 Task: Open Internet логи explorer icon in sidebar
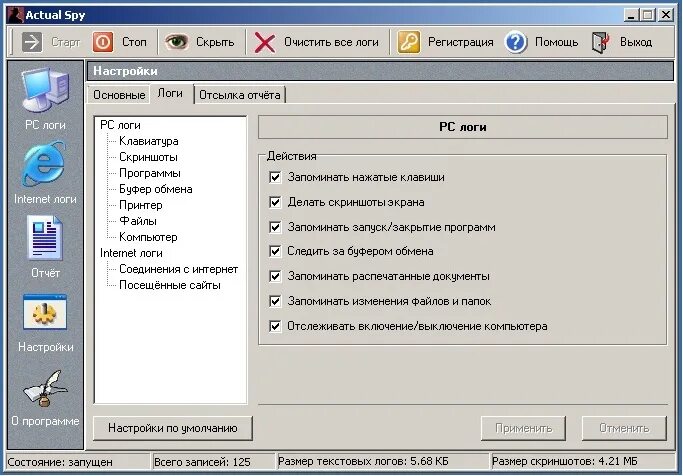coord(44,164)
